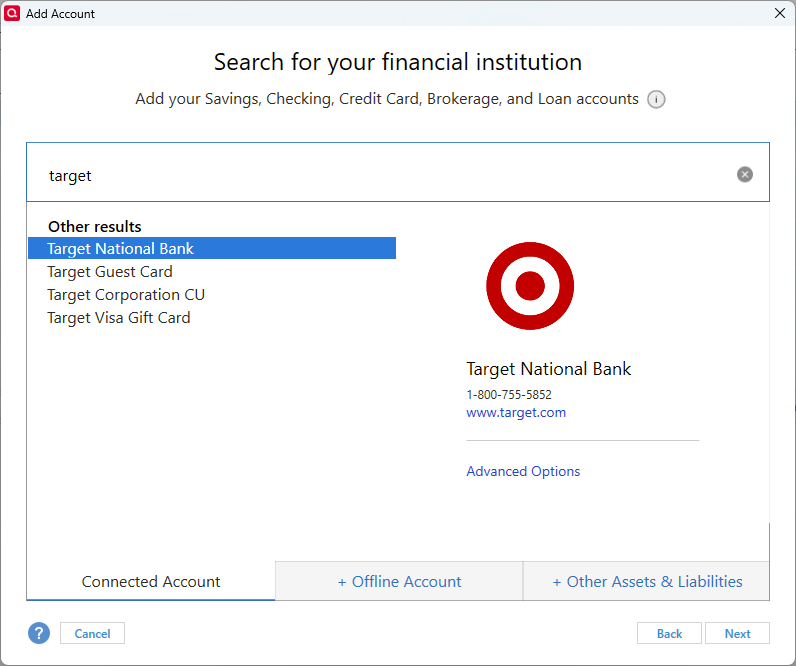Go Back to the previous step

[x=669, y=634]
